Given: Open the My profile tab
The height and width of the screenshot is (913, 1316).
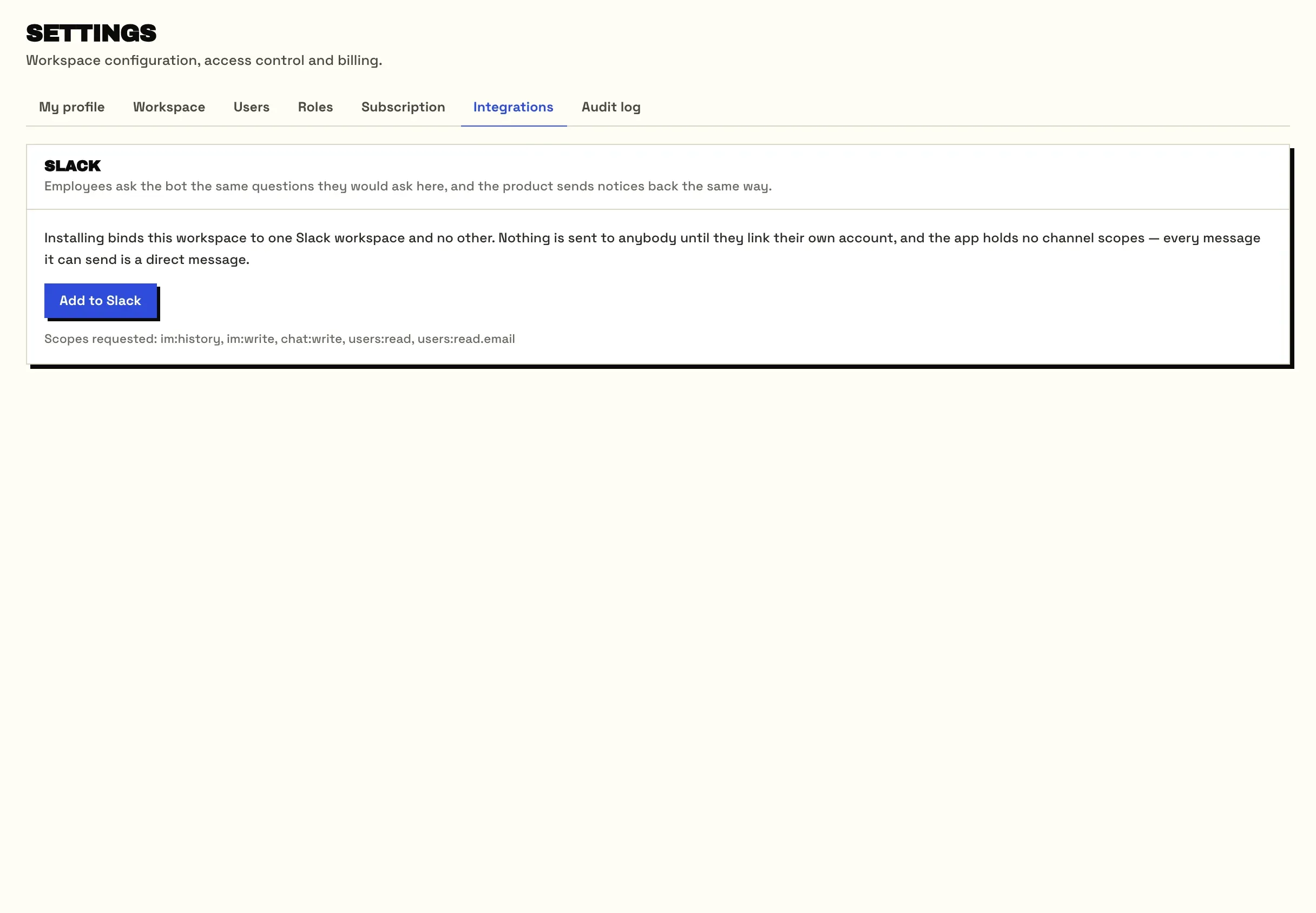Looking at the screenshot, I should pos(71,107).
